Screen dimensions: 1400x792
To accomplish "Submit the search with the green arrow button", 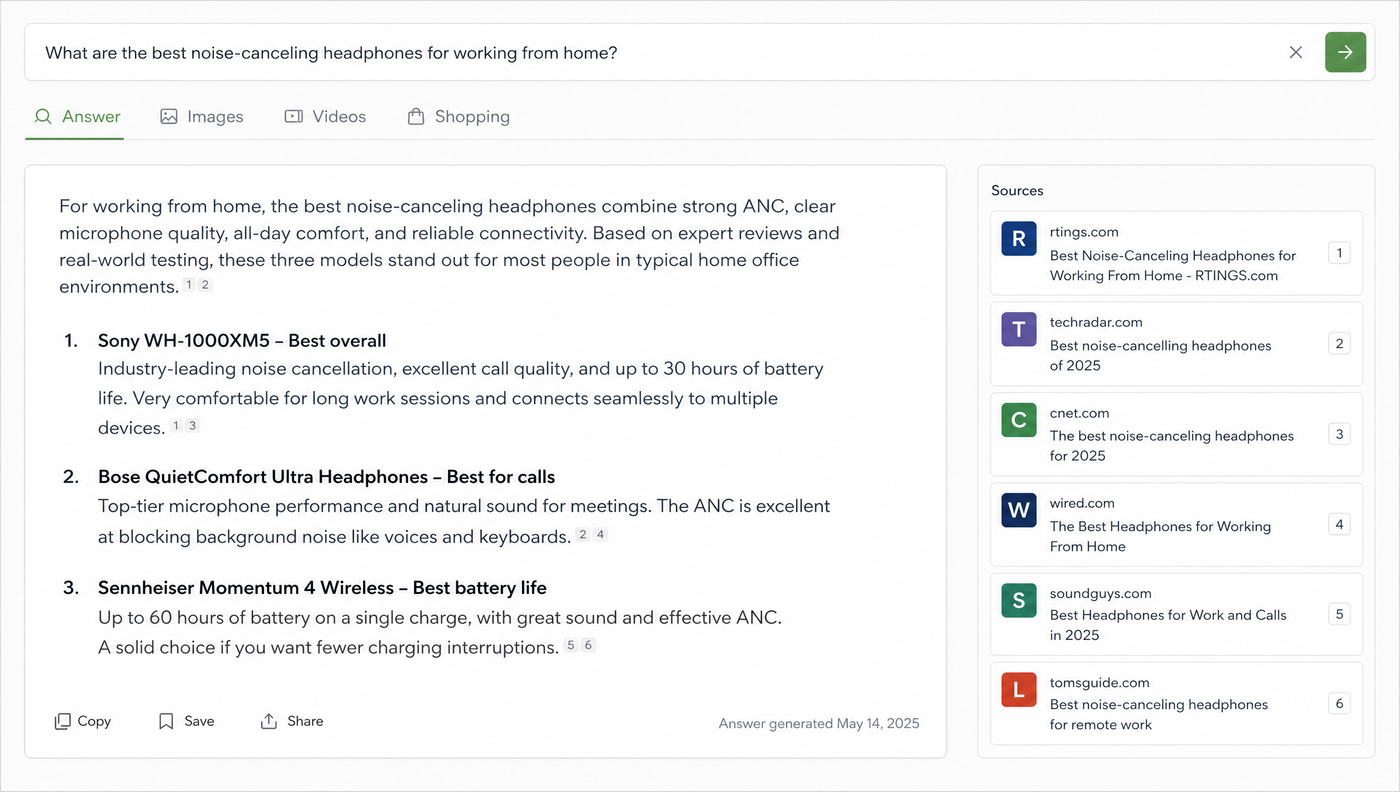I will 1345,52.
